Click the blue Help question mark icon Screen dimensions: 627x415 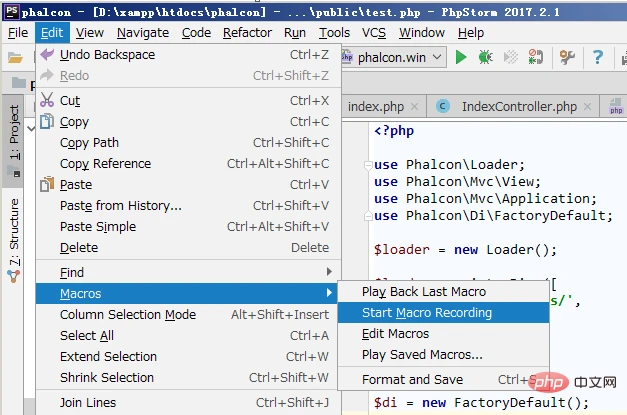point(597,57)
